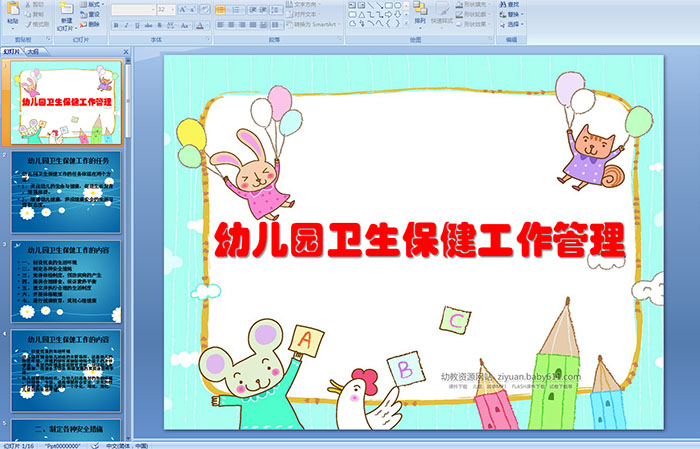Toggle Align Text Left

tap(221, 25)
